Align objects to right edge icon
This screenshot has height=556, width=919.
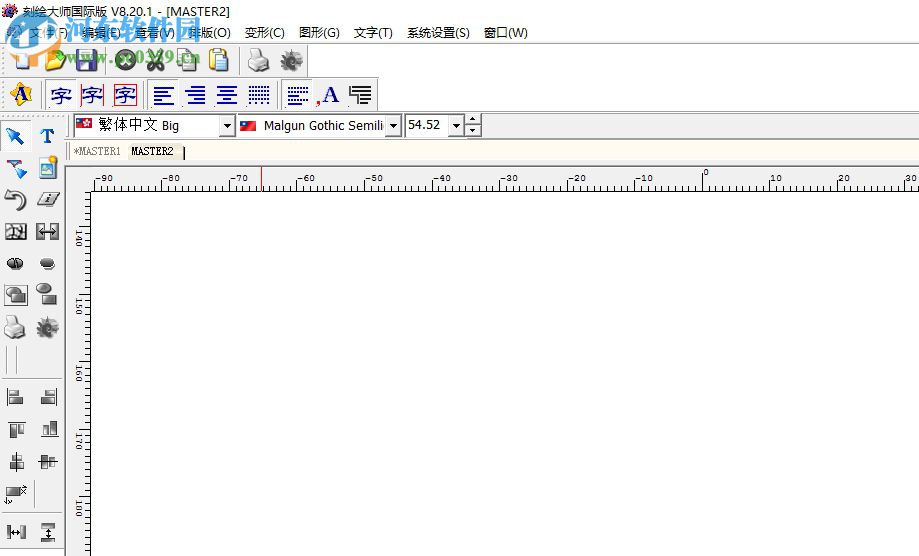coord(49,397)
